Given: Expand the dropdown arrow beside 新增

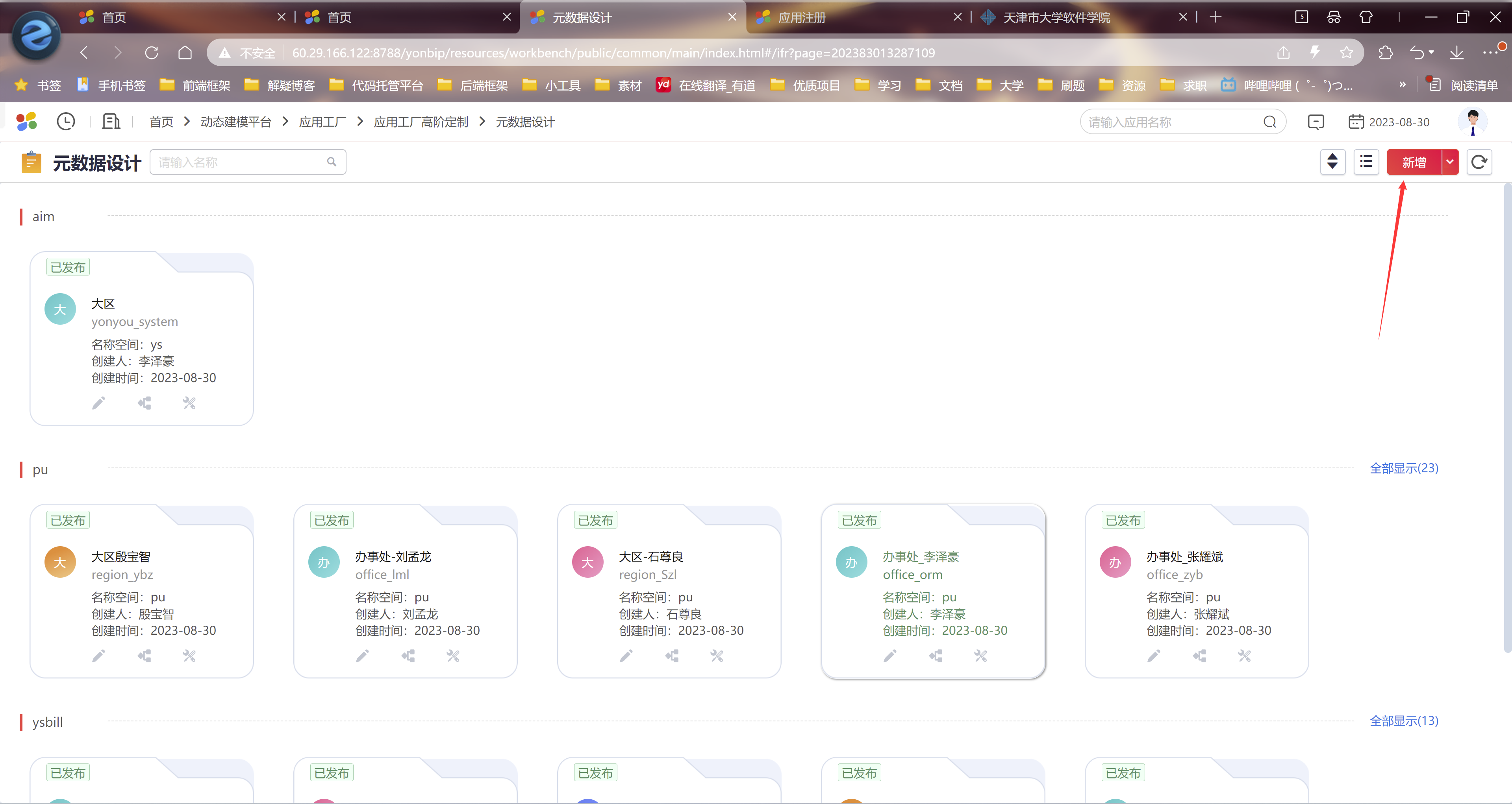Looking at the screenshot, I should pos(1450,162).
